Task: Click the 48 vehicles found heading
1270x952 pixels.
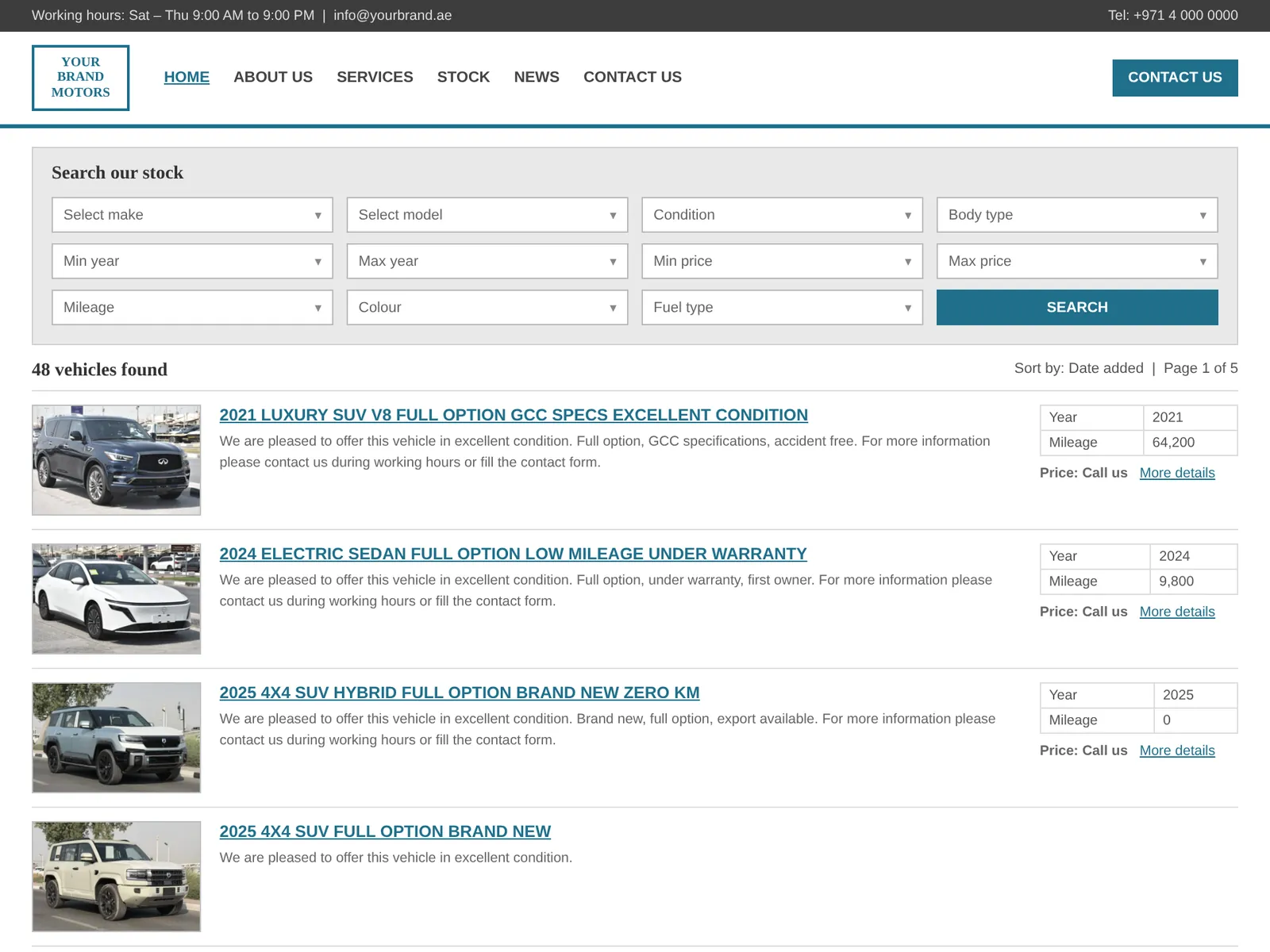Action: point(99,370)
